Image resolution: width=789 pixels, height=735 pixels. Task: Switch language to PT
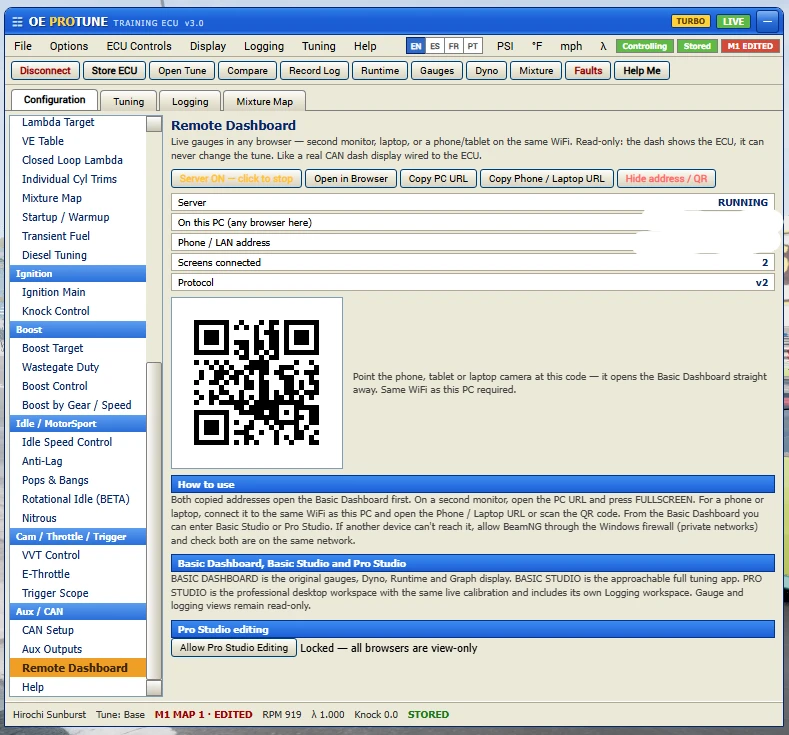[472, 46]
